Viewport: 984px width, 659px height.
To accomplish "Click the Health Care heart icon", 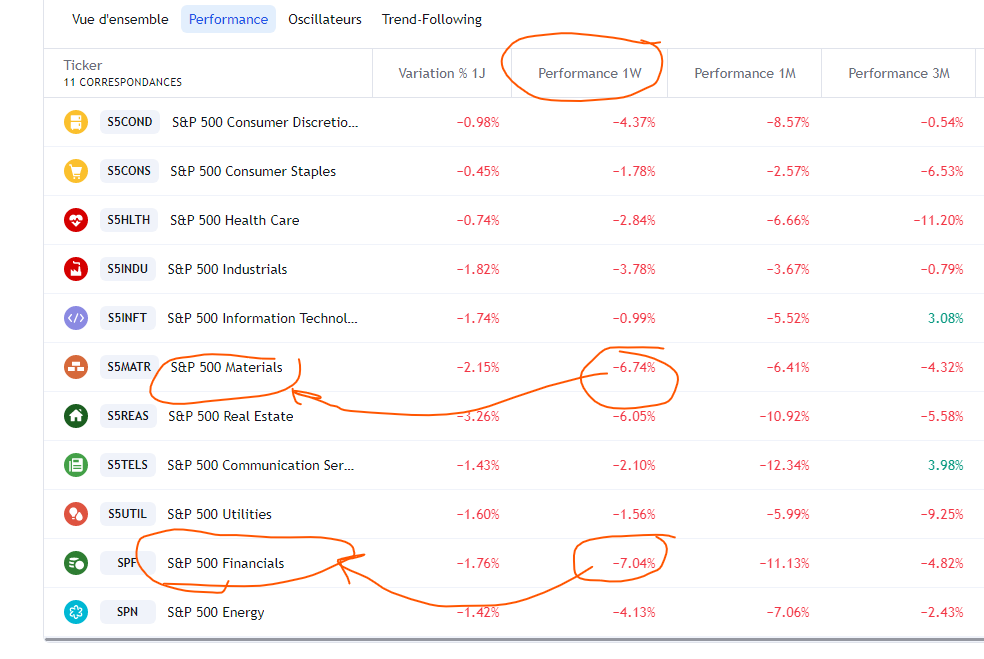I will coord(76,220).
